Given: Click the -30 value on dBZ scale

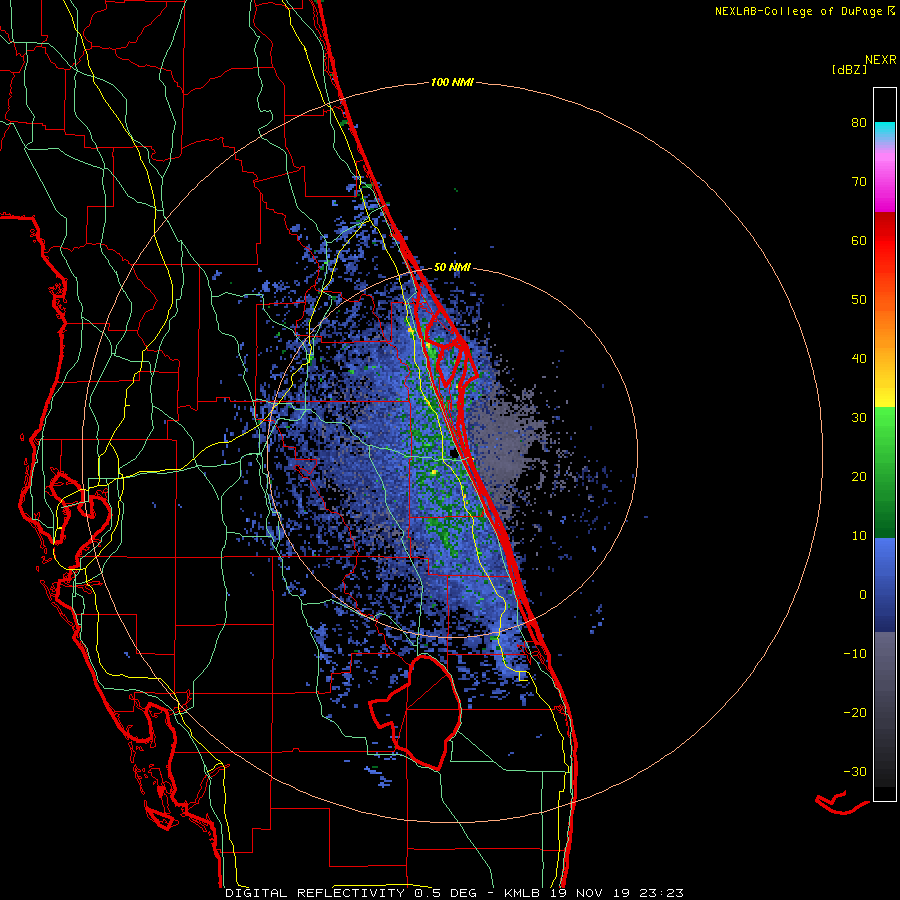Looking at the screenshot, I should [x=855, y=772].
